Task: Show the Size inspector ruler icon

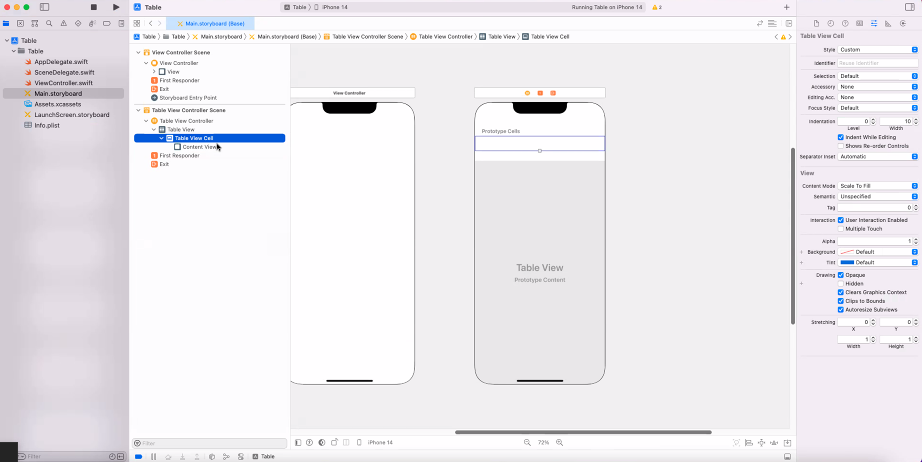Action: click(888, 24)
